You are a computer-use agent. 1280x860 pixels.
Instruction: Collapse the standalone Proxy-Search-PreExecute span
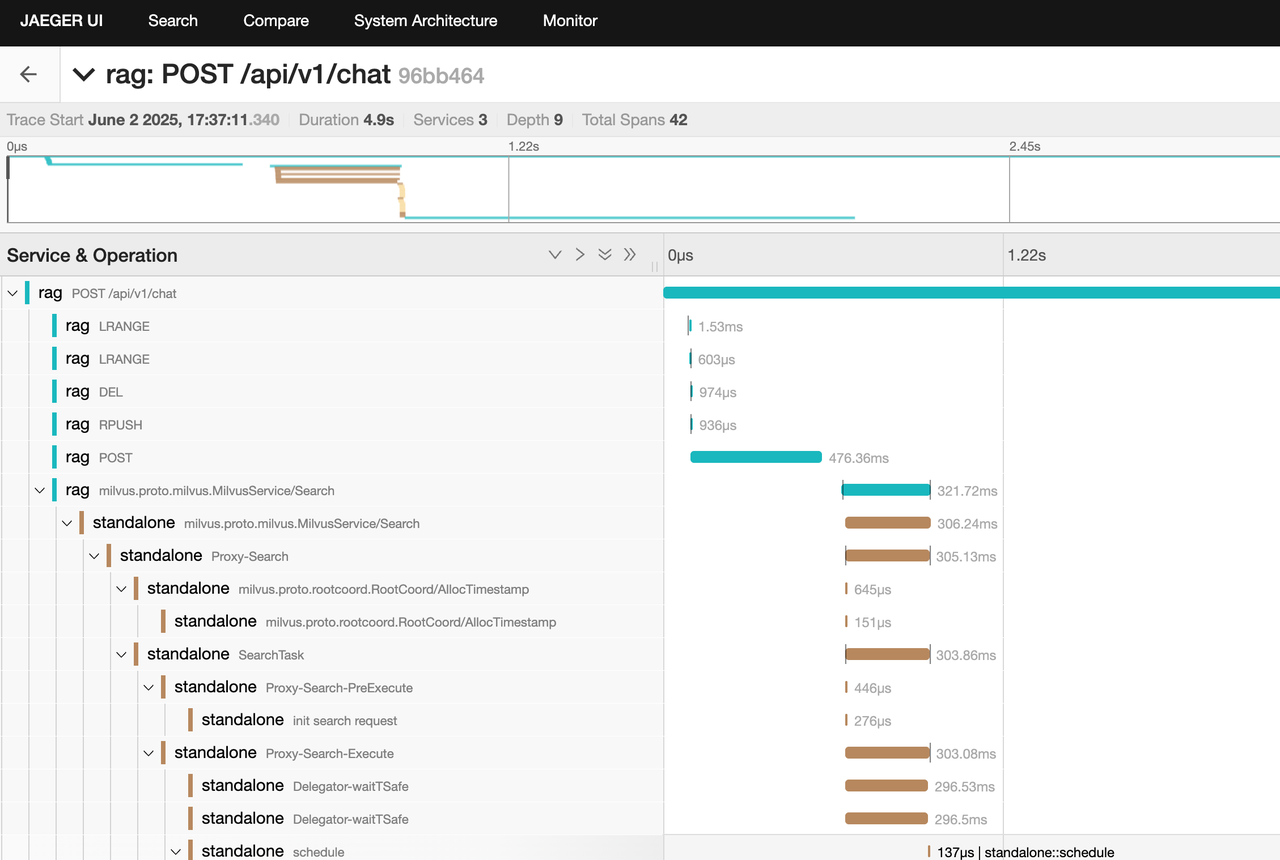(x=148, y=687)
